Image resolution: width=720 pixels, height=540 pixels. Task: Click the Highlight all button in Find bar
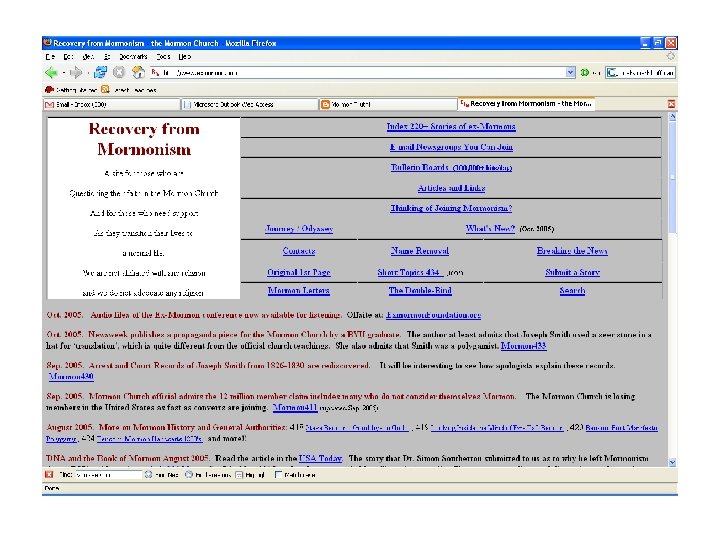250,475
